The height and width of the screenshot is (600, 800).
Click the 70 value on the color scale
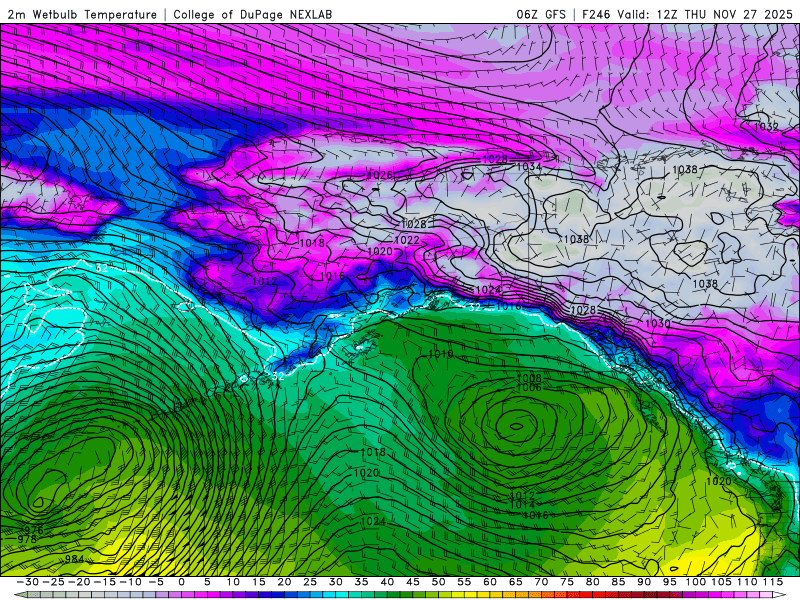pyautogui.click(x=541, y=582)
